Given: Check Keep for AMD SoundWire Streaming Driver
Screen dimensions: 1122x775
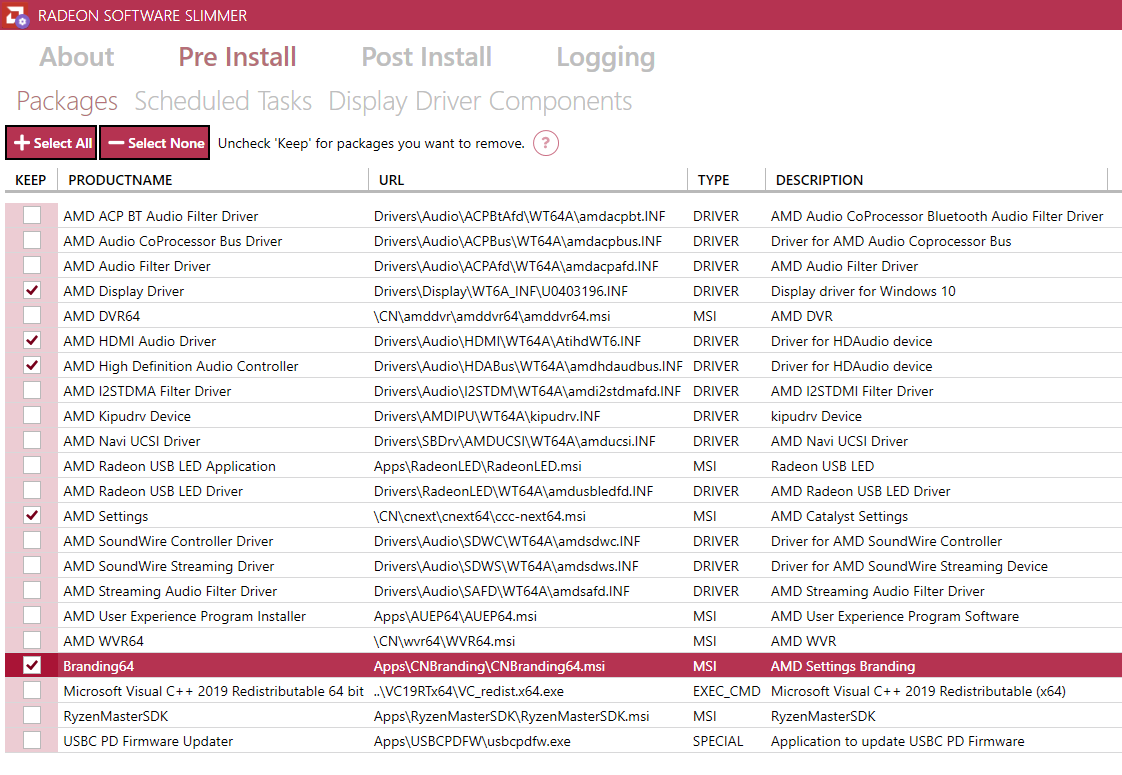Looking at the screenshot, I should click(31, 565).
